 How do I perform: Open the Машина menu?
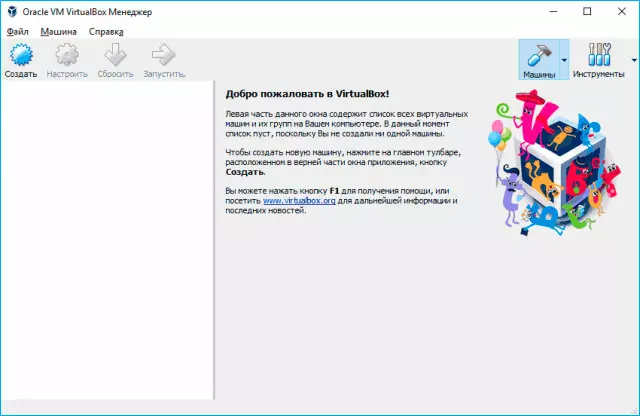tap(58, 31)
